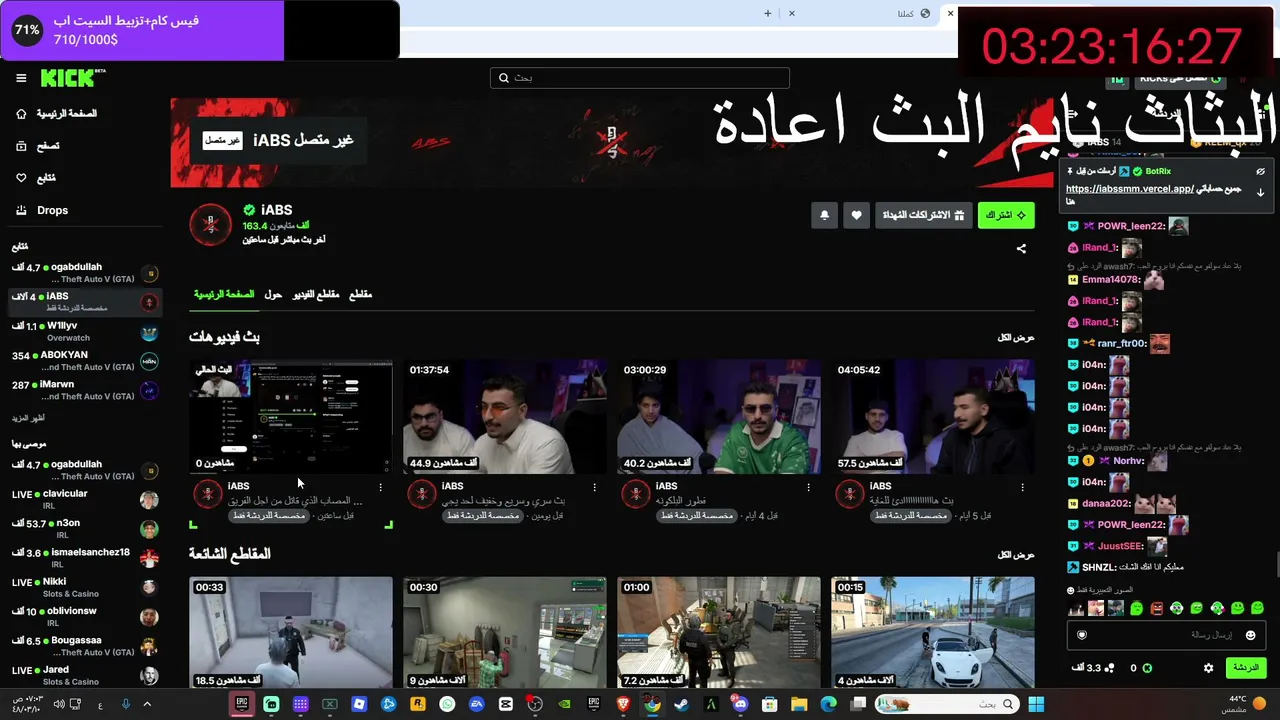
Task: Click the green Kicks balance icon
Action: point(1147,668)
